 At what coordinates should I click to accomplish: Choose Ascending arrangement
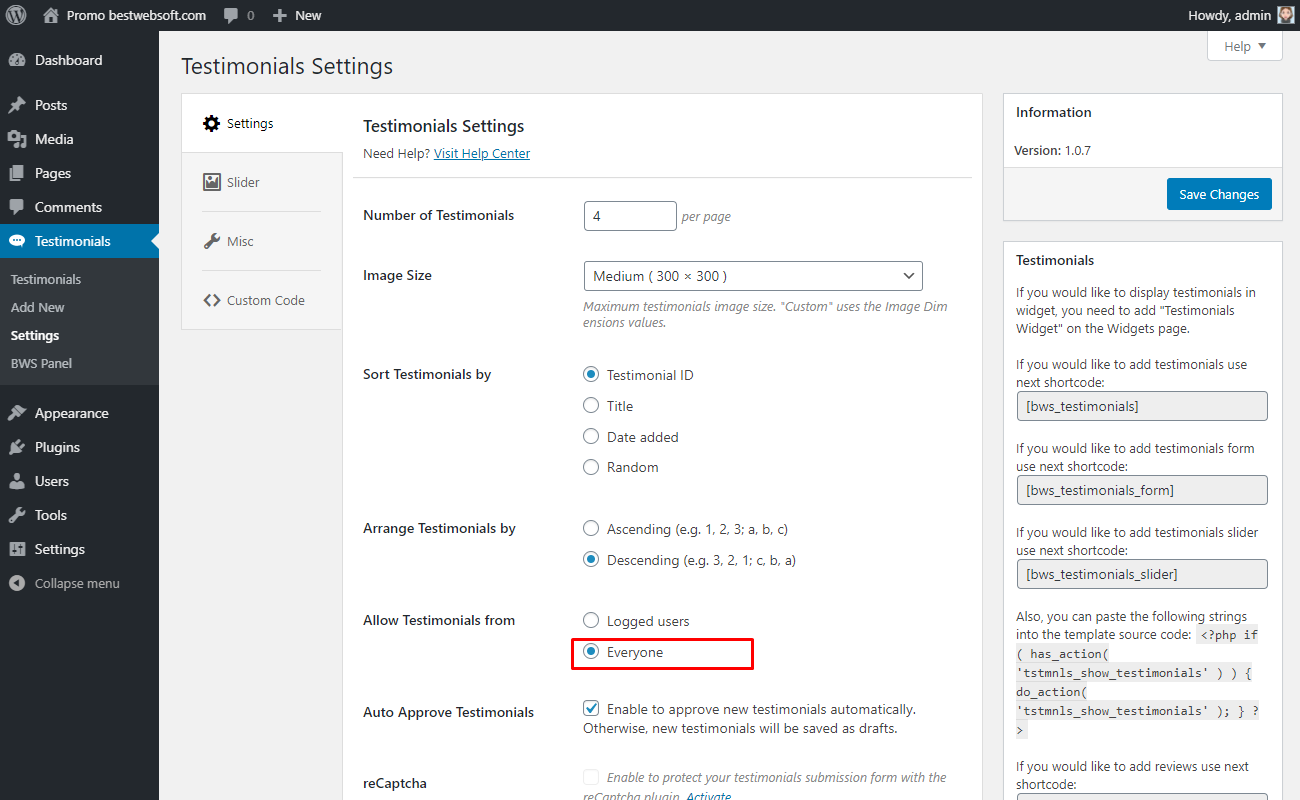591,529
